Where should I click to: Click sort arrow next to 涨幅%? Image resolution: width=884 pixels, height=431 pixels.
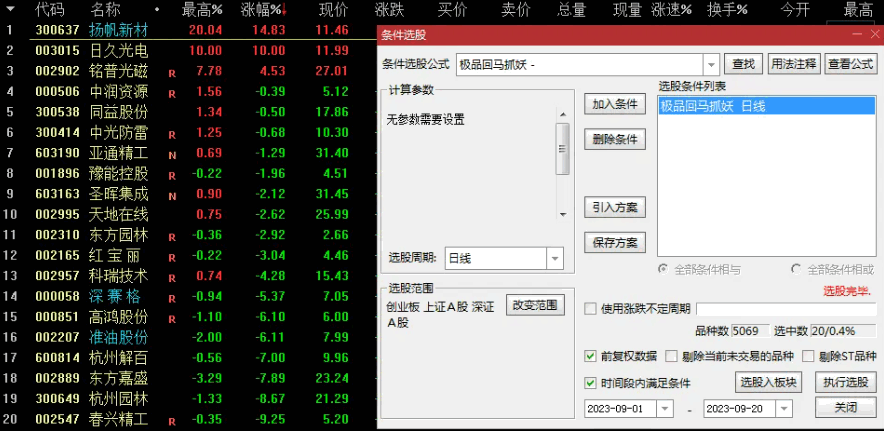click(x=284, y=10)
